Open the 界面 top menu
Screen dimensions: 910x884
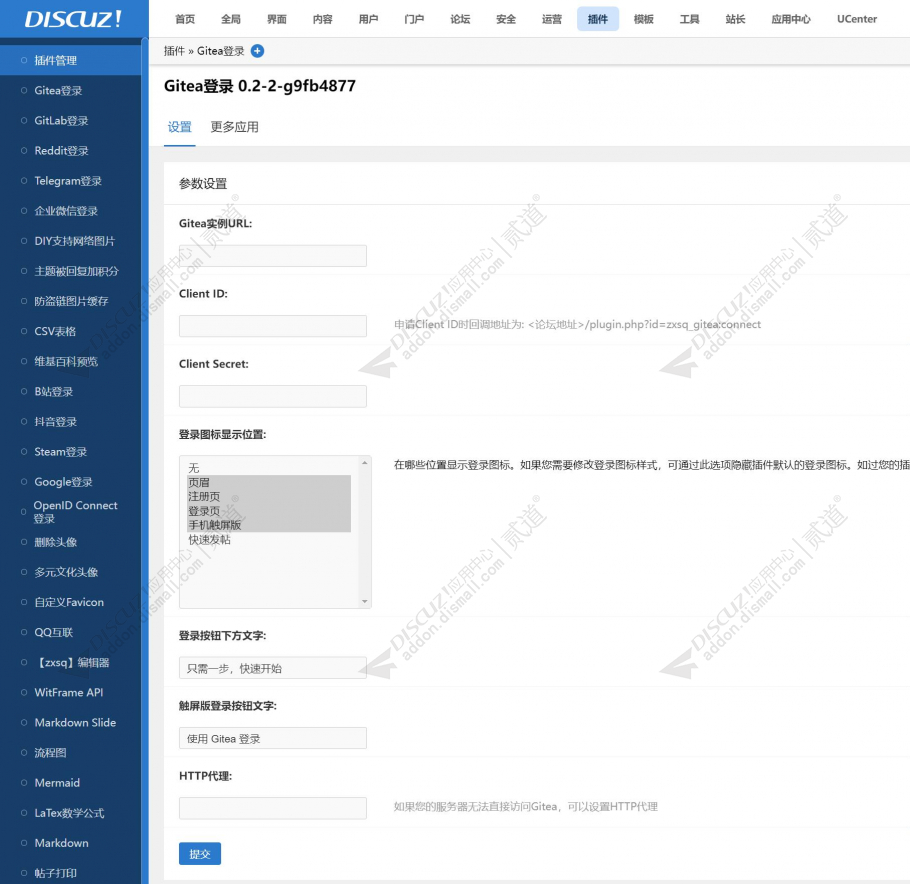pos(277,19)
